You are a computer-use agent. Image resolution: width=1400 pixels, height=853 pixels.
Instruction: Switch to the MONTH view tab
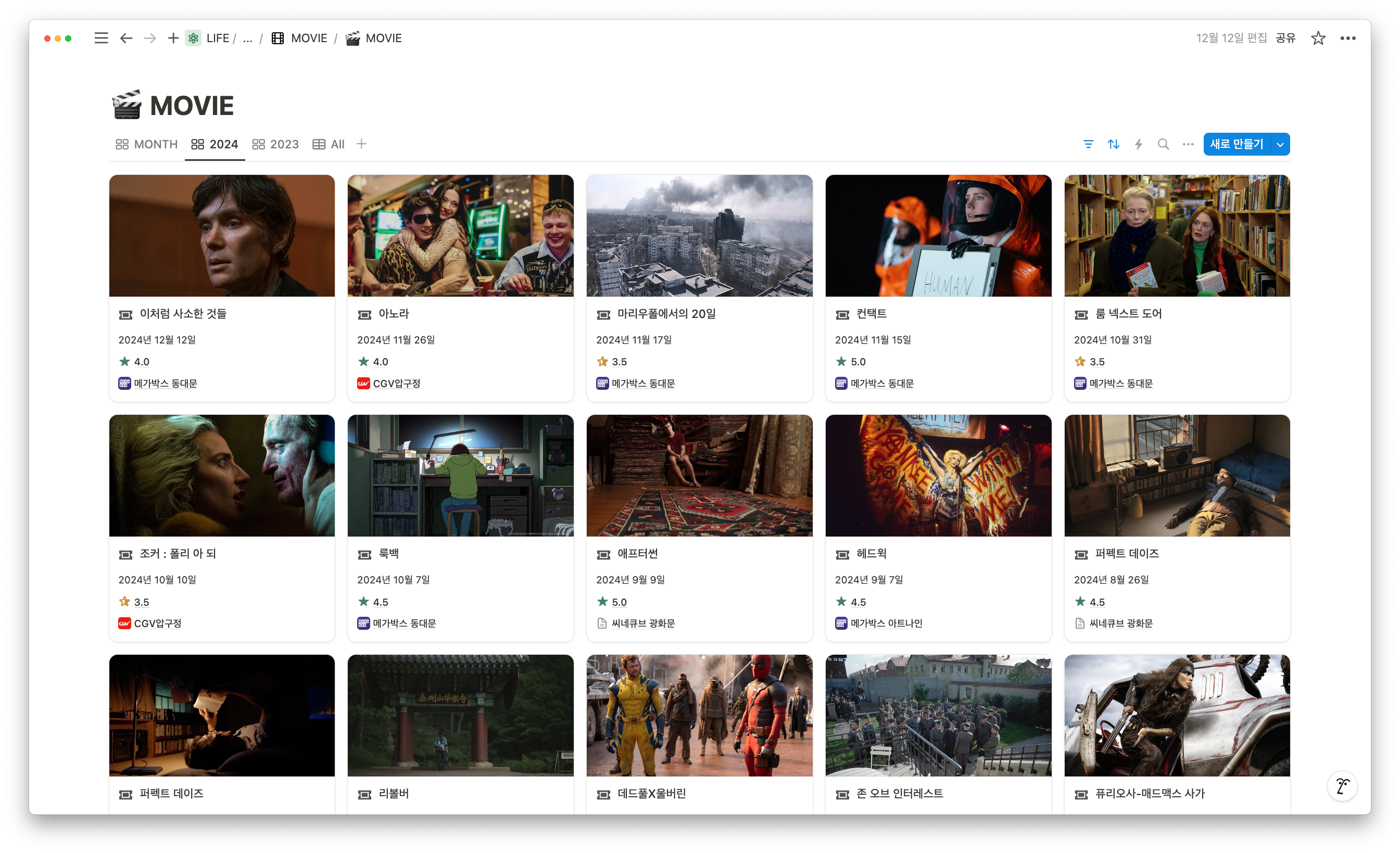147,144
